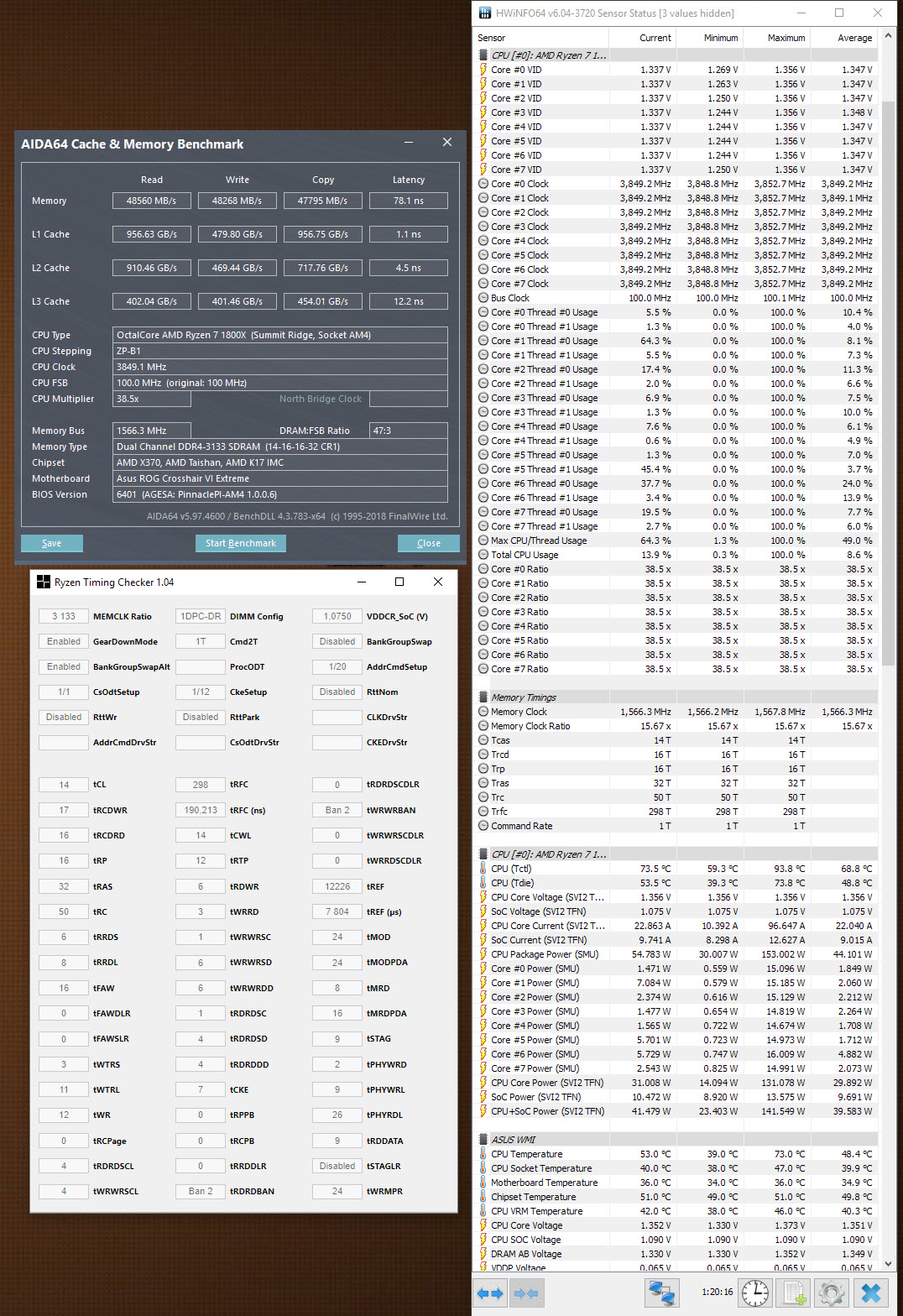Click the GearDownMode Enabled field

pyautogui.click(x=64, y=641)
